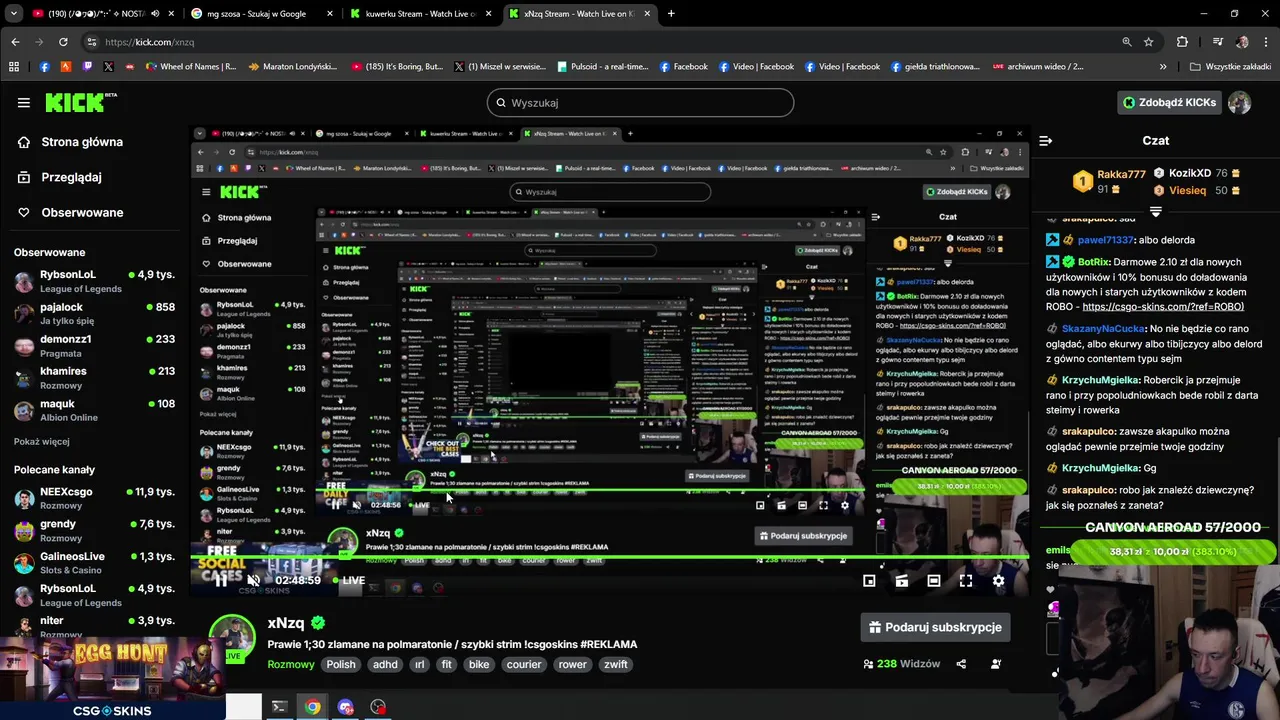Open the Chrome media controls icon

click(1217, 42)
